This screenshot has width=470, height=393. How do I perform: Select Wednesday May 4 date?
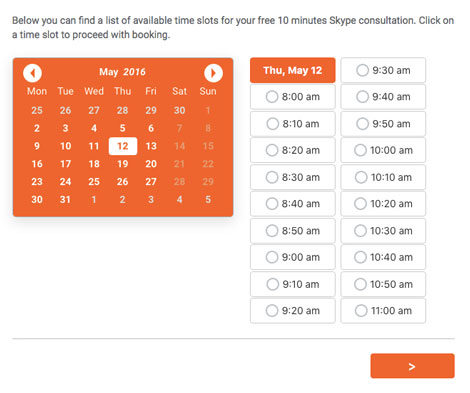click(x=94, y=128)
